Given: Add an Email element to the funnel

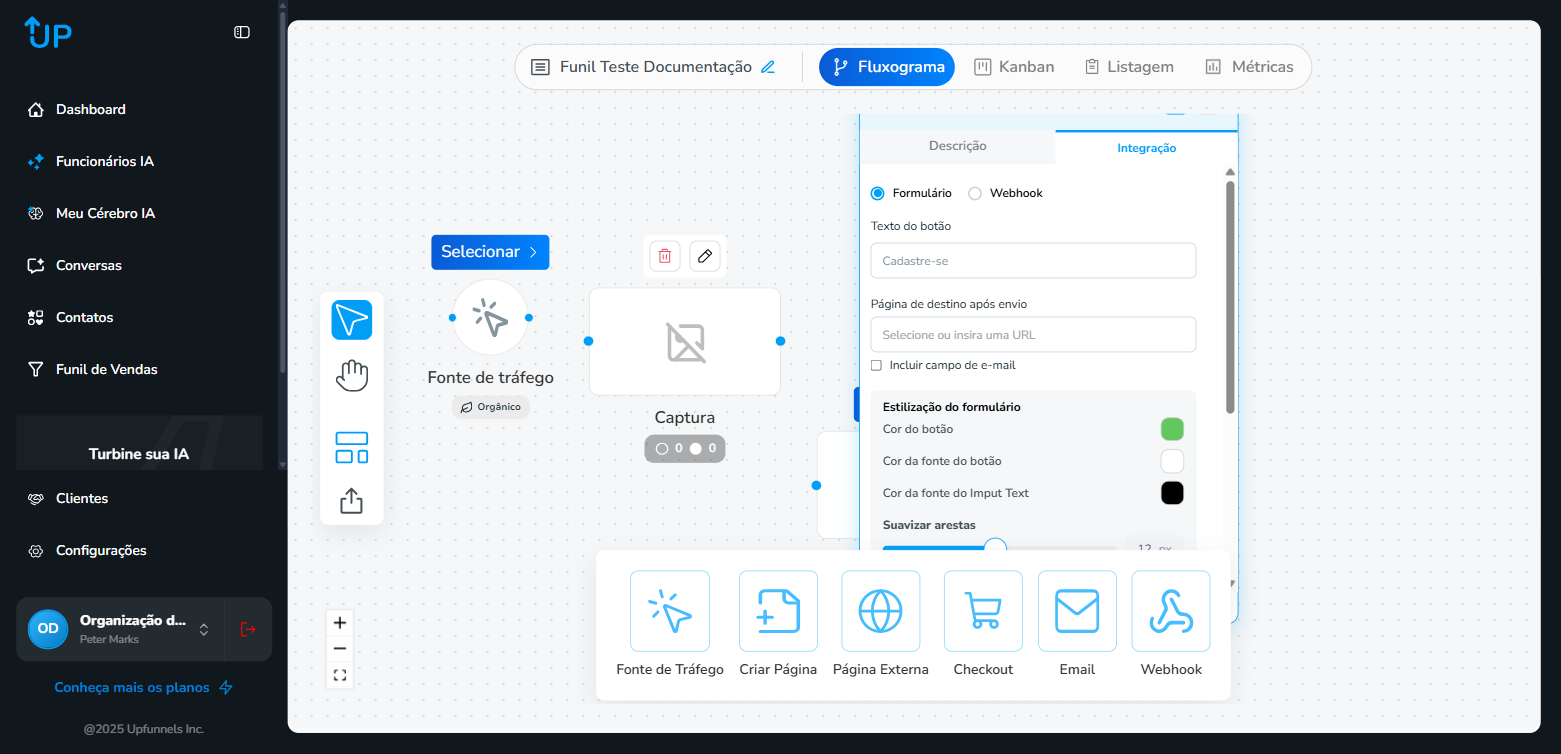Looking at the screenshot, I should (x=1077, y=611).
